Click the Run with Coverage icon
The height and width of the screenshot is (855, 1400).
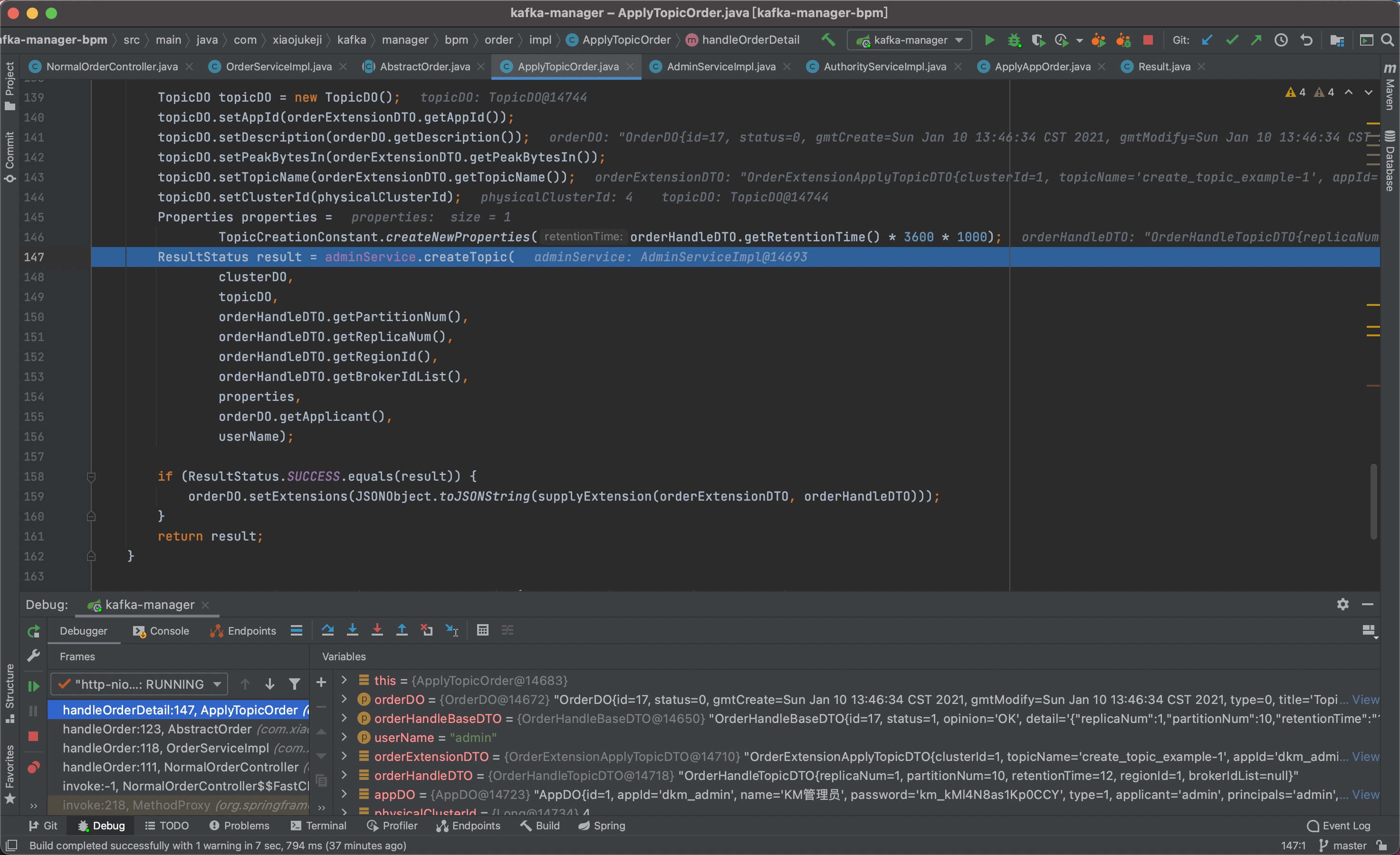tap(1039, 40)
